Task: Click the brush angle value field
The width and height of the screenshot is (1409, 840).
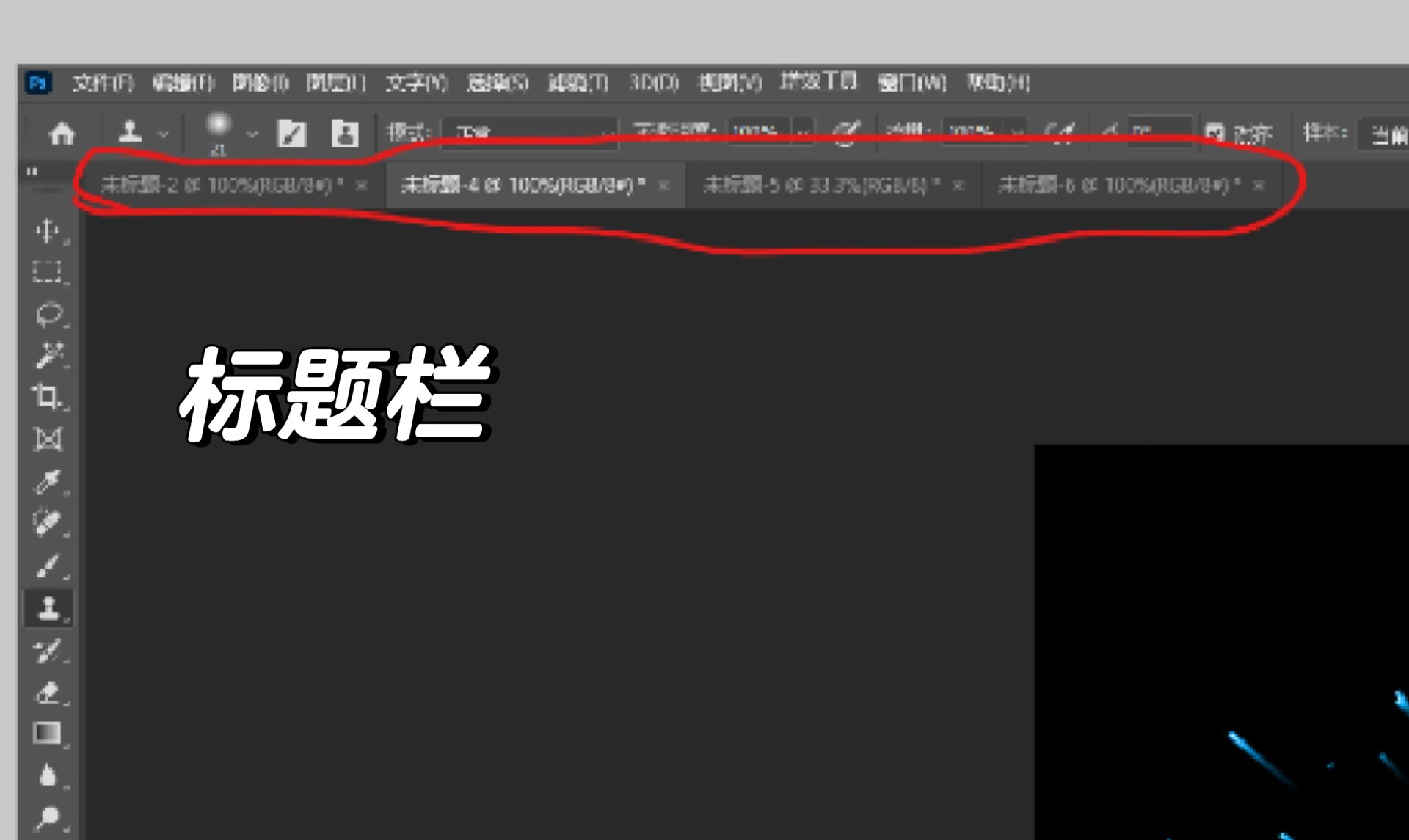Action: [x=1159, y=132]
